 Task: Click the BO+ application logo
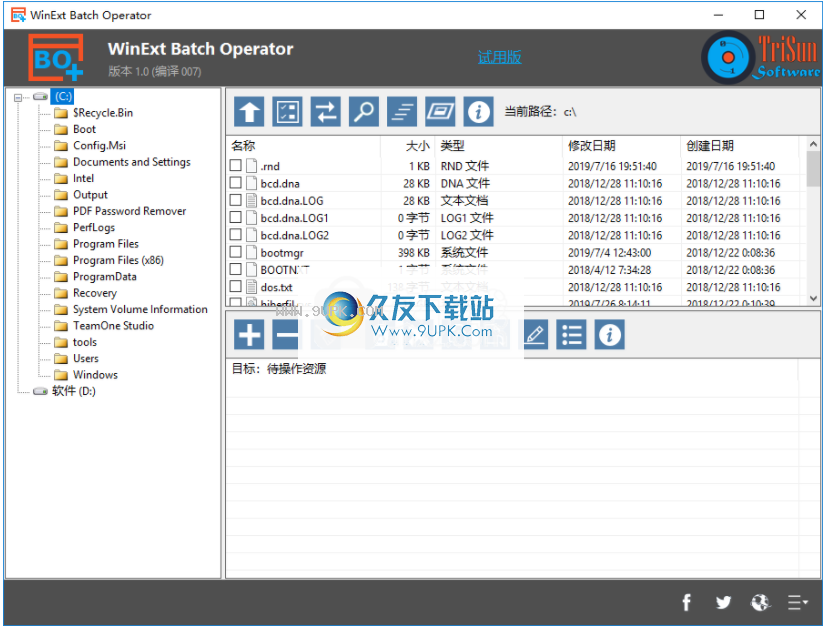(56, 57)
